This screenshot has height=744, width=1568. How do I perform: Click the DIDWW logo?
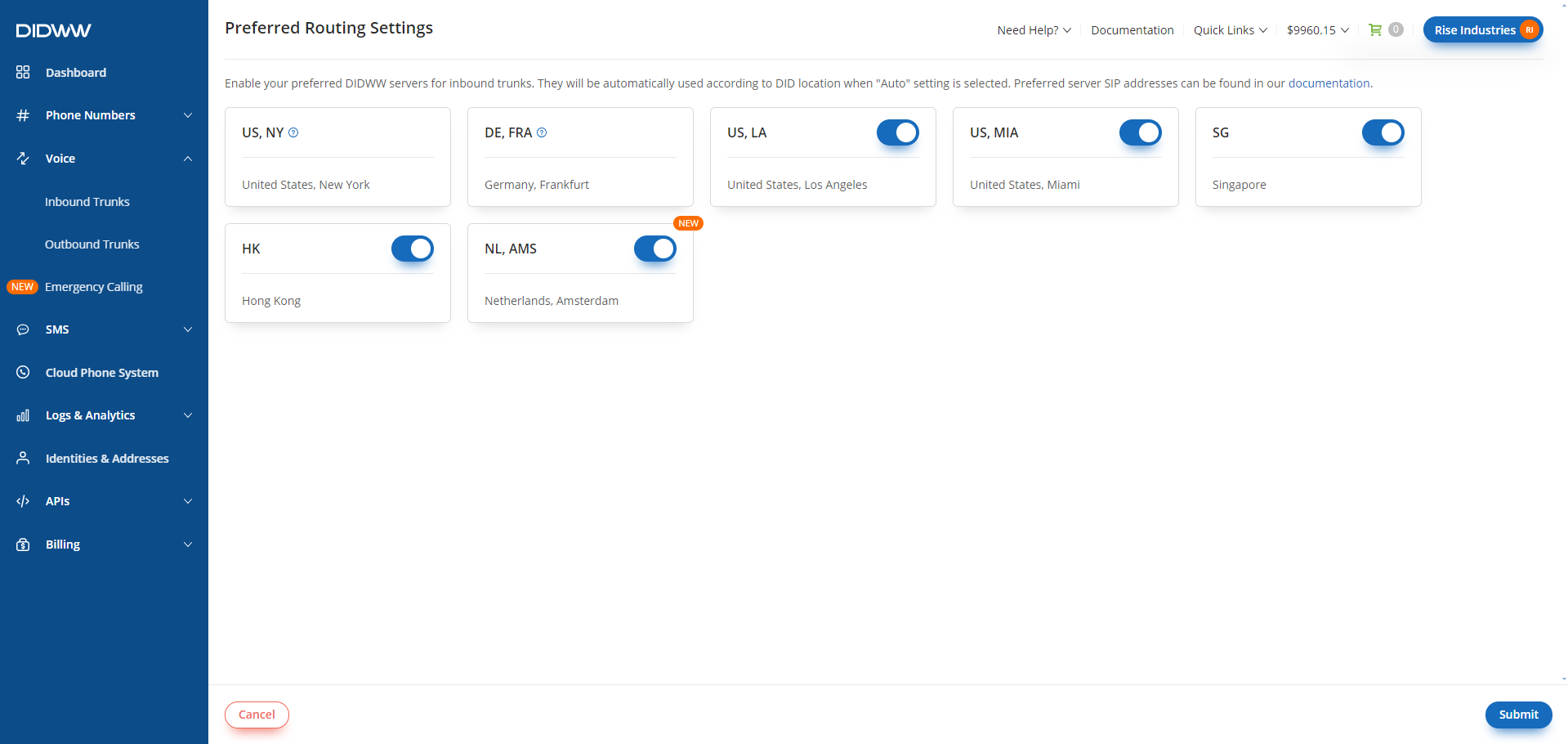tap(53, 31)
